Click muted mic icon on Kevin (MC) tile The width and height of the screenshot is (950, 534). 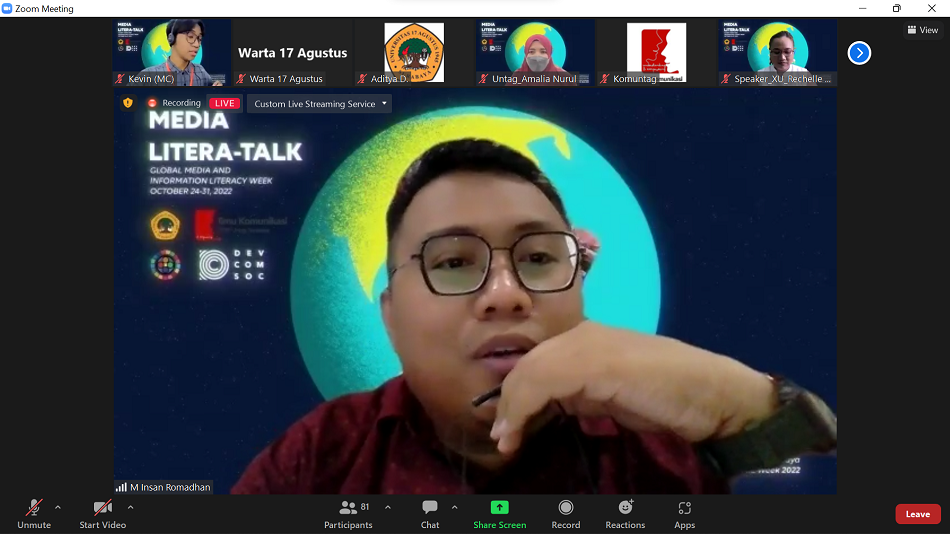click(x=120, y=79)
